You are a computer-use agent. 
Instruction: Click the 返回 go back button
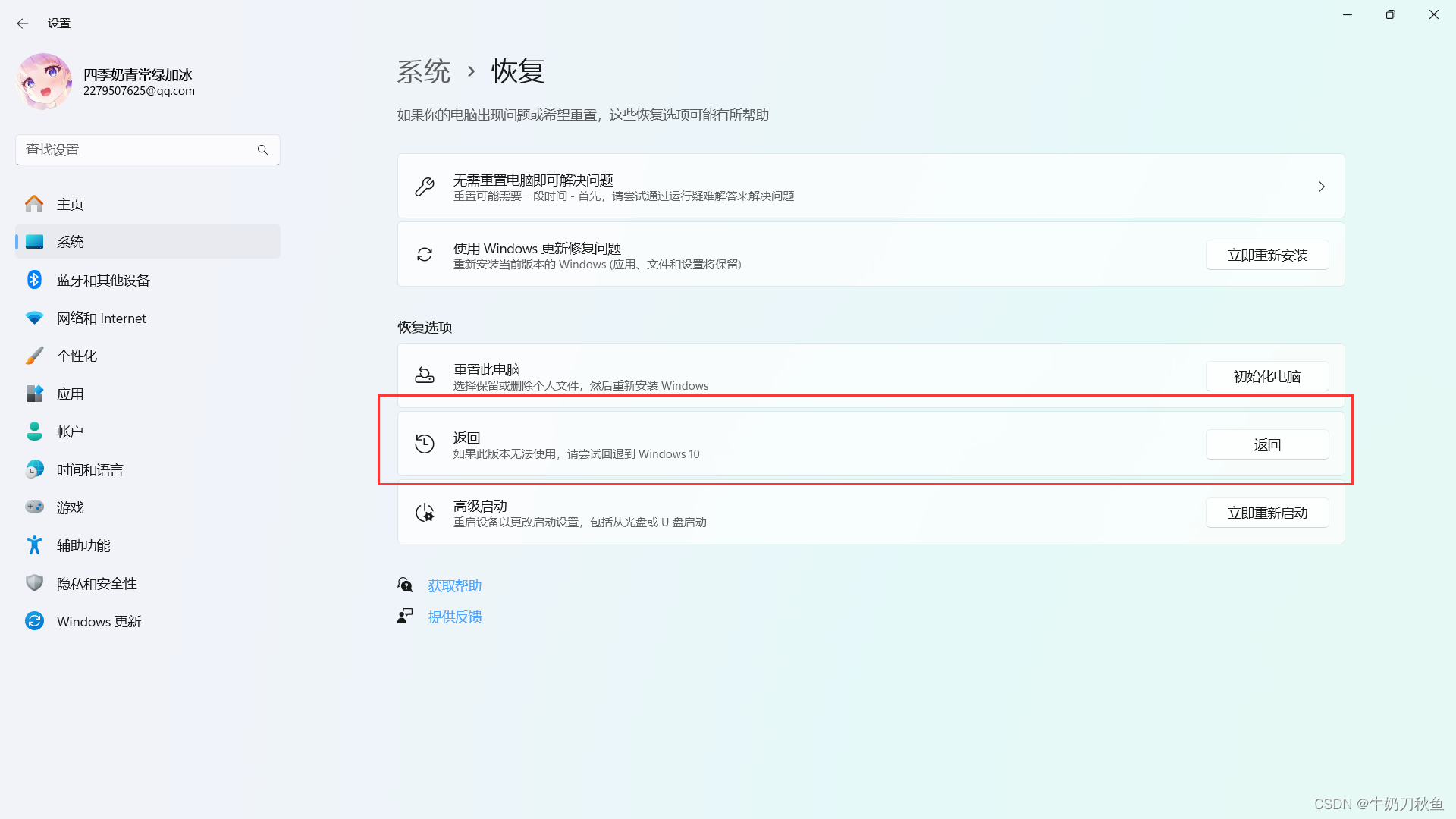(x=1266, y=445)
